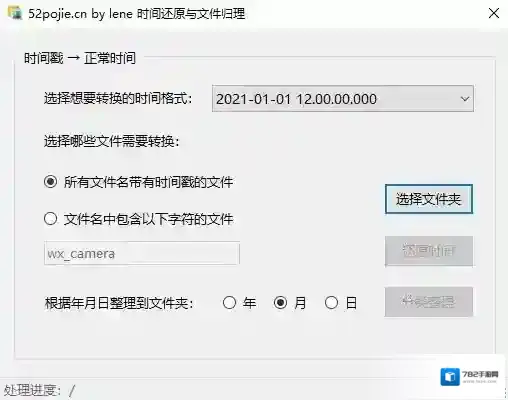Click the wx_camera text field

point(142,254)
